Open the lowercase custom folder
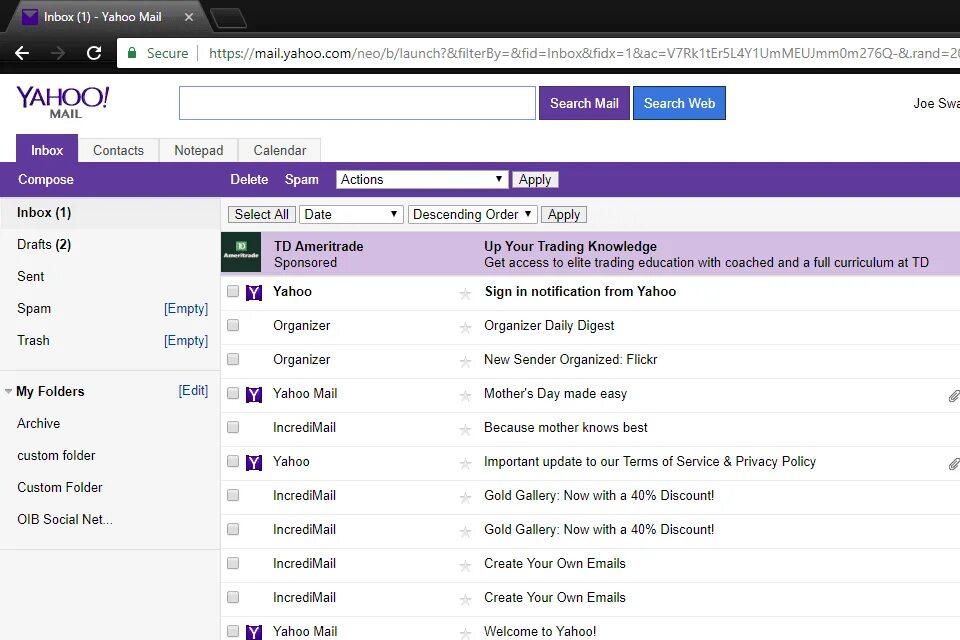960x640 pixels. [x=56, y=456]
